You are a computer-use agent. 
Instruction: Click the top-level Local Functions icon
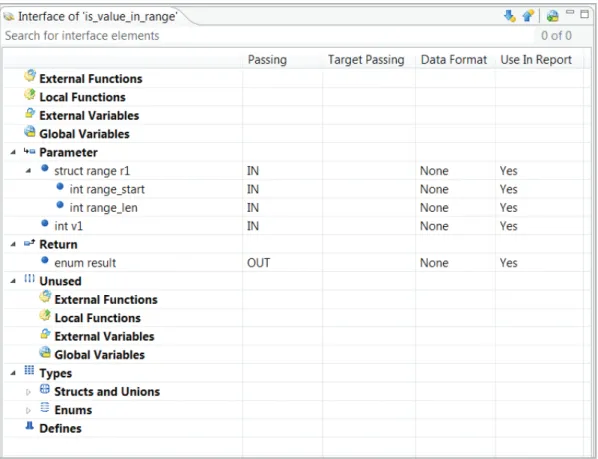[x=30, y=94]
